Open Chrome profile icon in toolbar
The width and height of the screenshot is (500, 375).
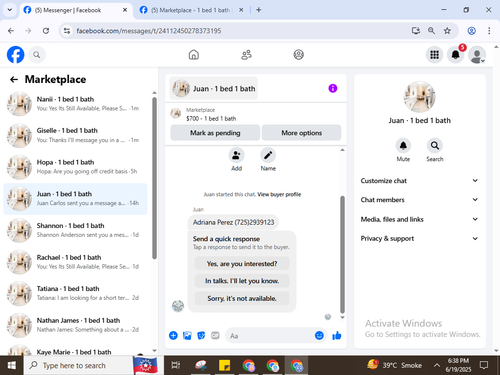click(471, 31)
